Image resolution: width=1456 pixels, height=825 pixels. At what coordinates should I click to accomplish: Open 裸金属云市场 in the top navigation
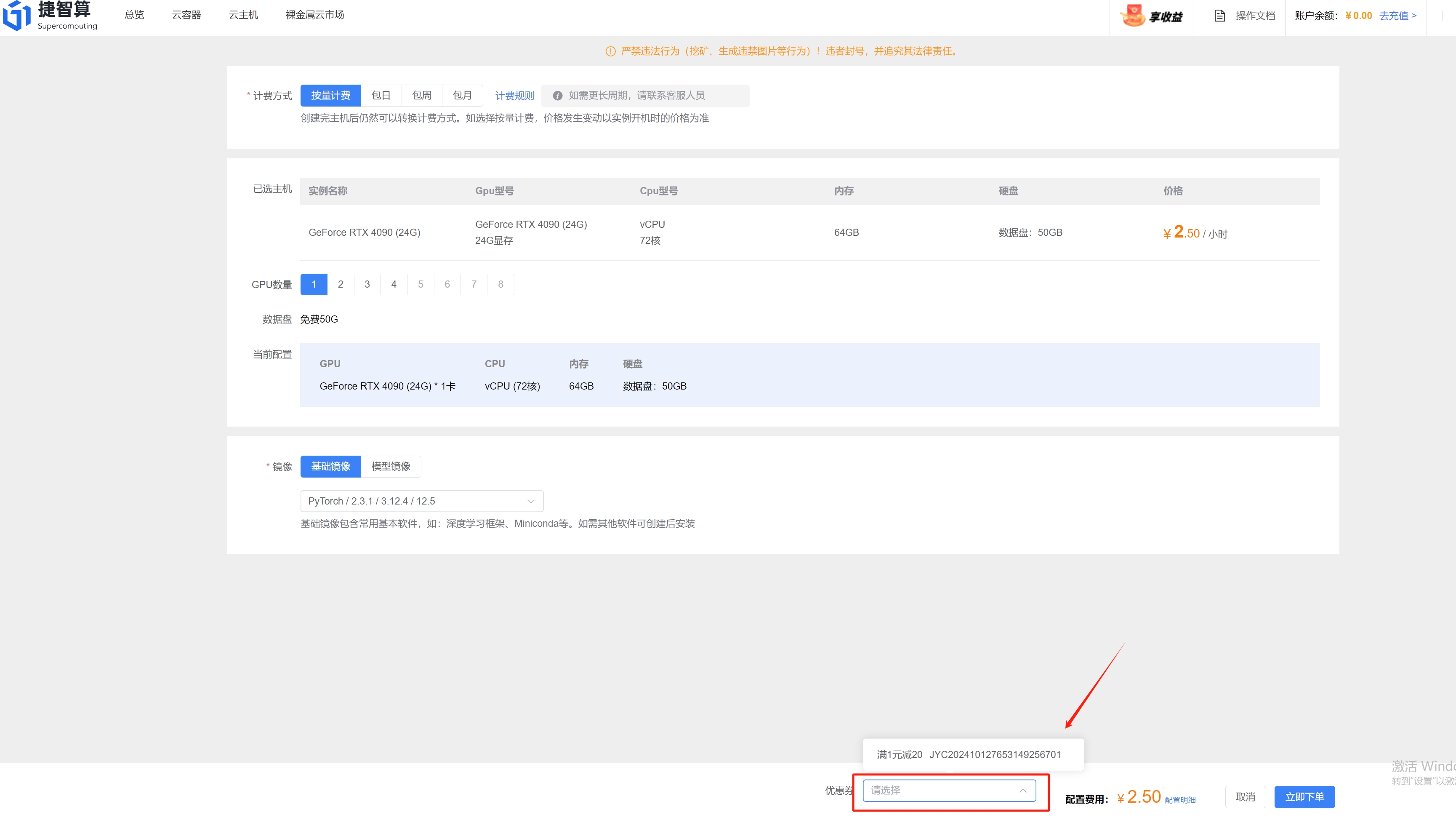pyautogui.click(x=314, y=15)
